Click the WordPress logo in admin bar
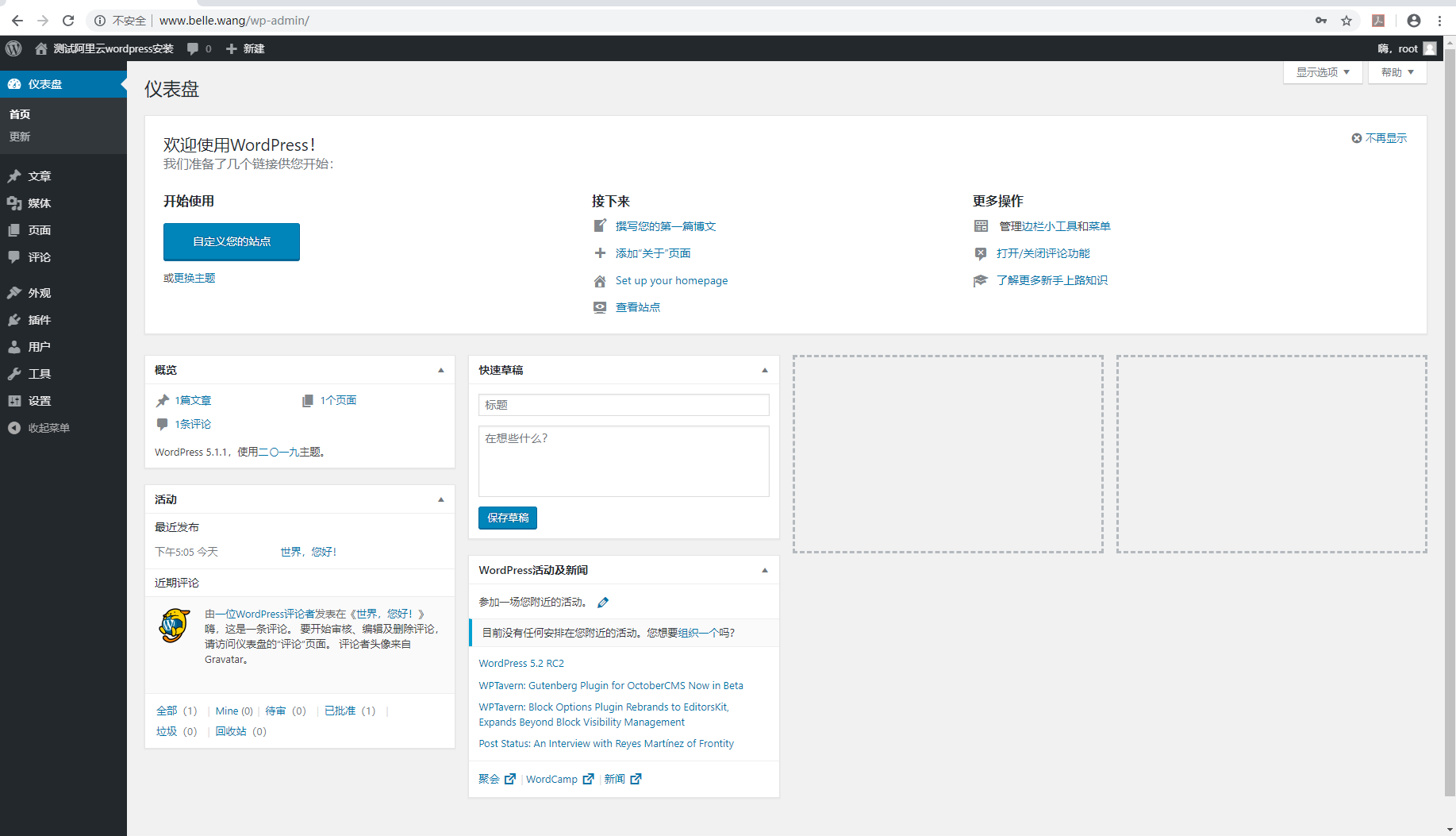1456x836 pixels. pyautogui.click(x=13, y=48)
